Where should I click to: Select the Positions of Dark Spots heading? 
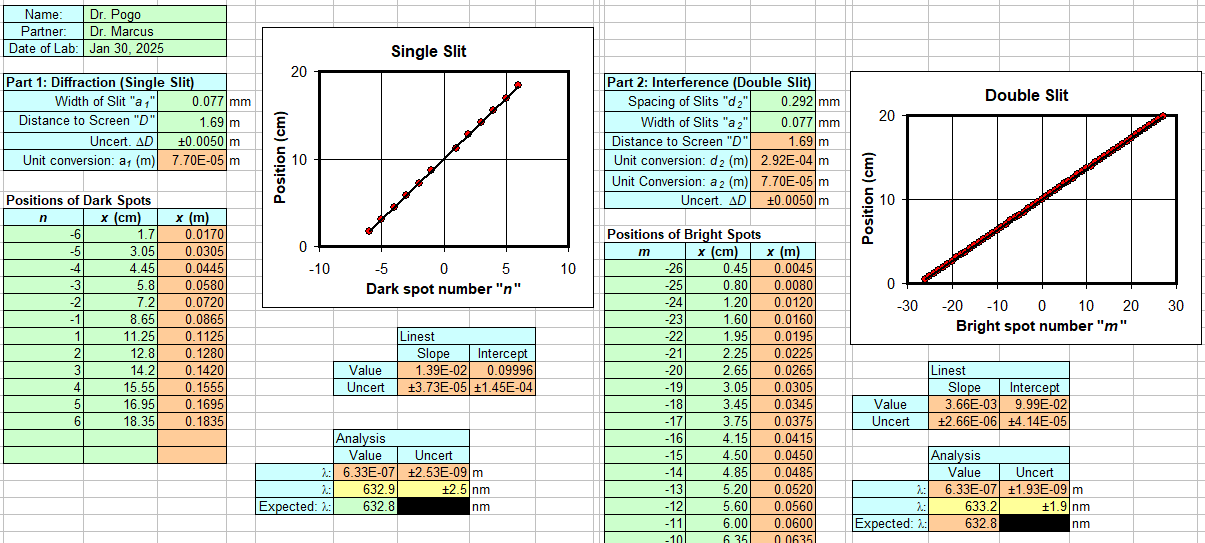pyautogui.click(x=79, y=200)
